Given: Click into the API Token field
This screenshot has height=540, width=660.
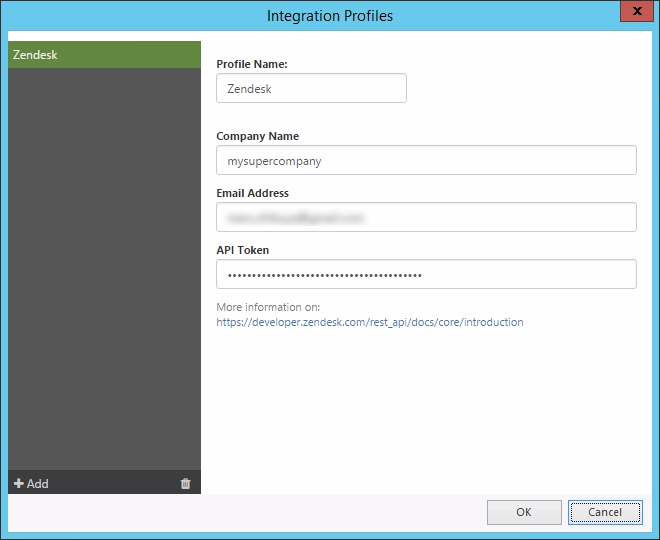Looking at the screenshot, I should [426, 274].
